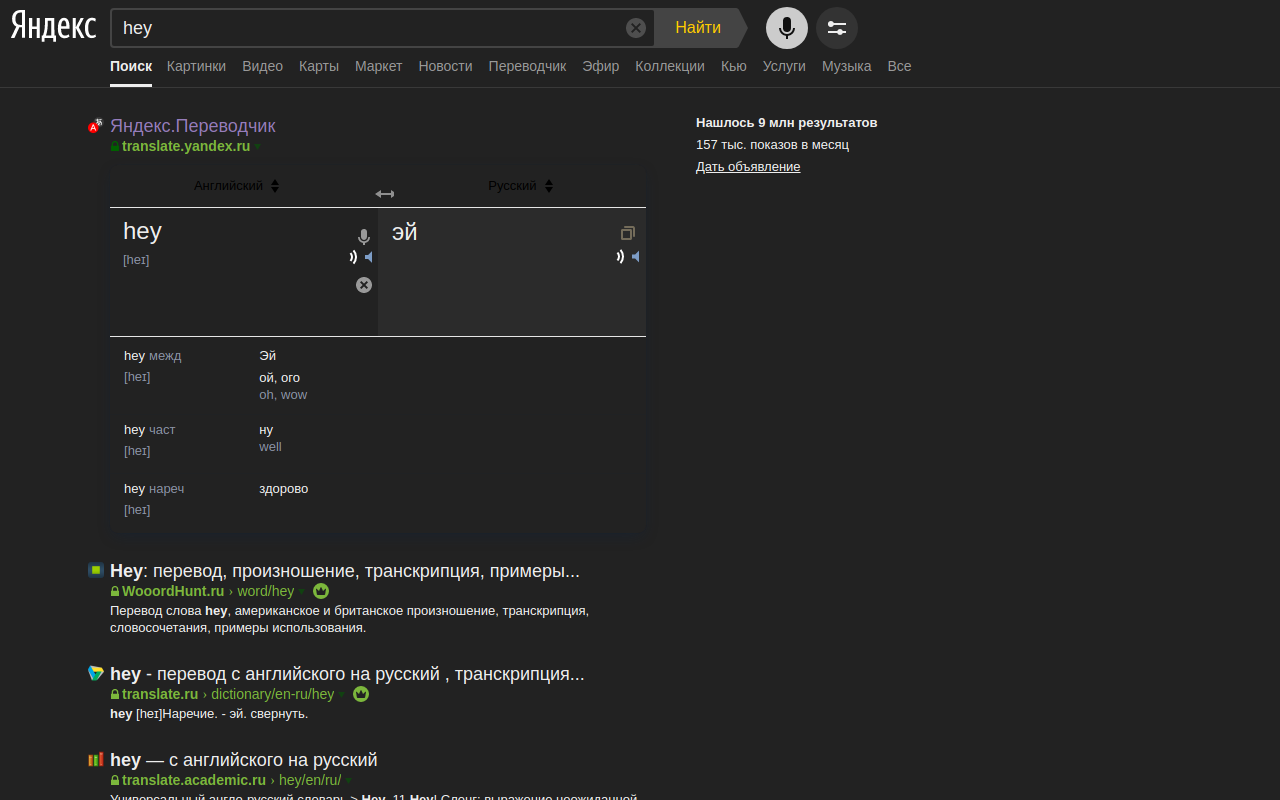Click the microphone icon in translator input

[364, 237]
